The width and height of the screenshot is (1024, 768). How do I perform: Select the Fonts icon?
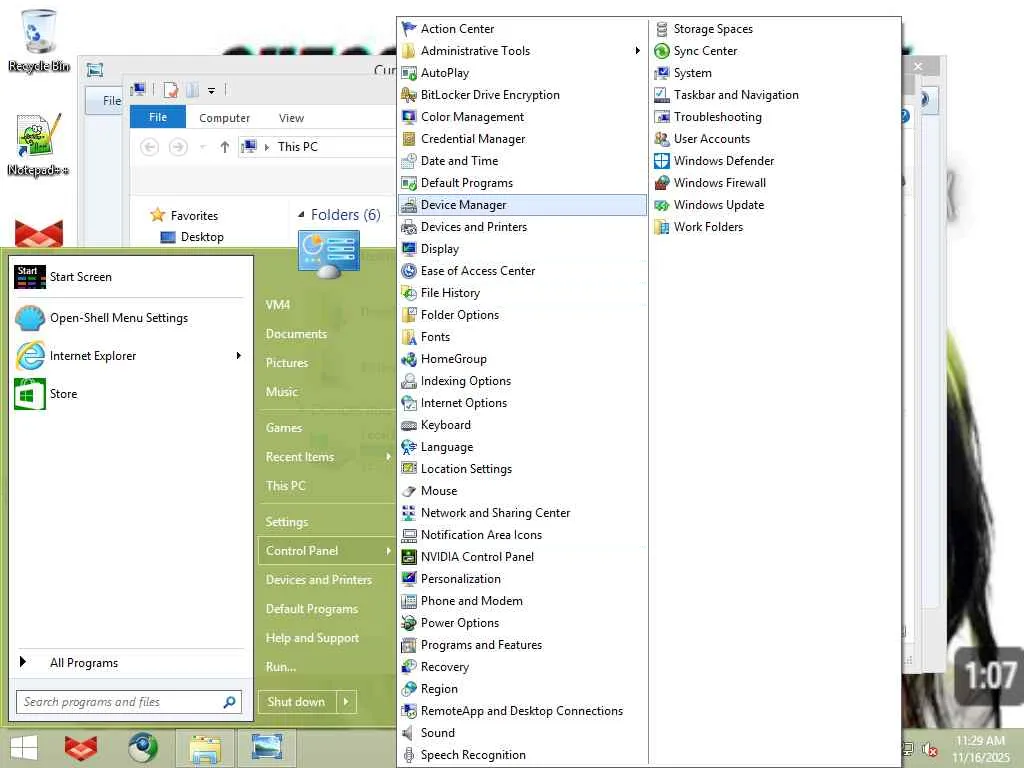(409, 337)
